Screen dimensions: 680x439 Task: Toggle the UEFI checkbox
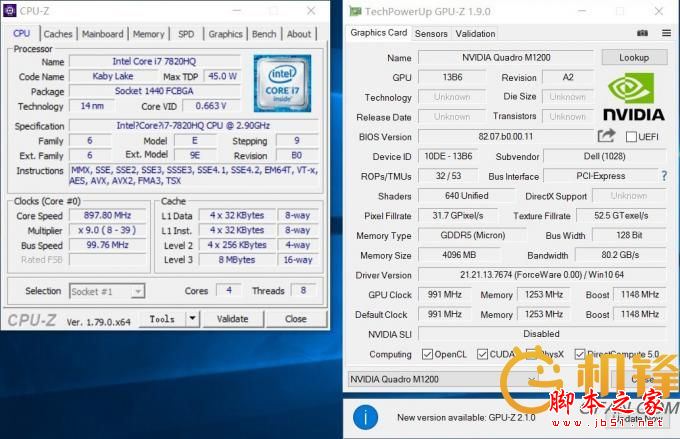click(x=631, y=137)
